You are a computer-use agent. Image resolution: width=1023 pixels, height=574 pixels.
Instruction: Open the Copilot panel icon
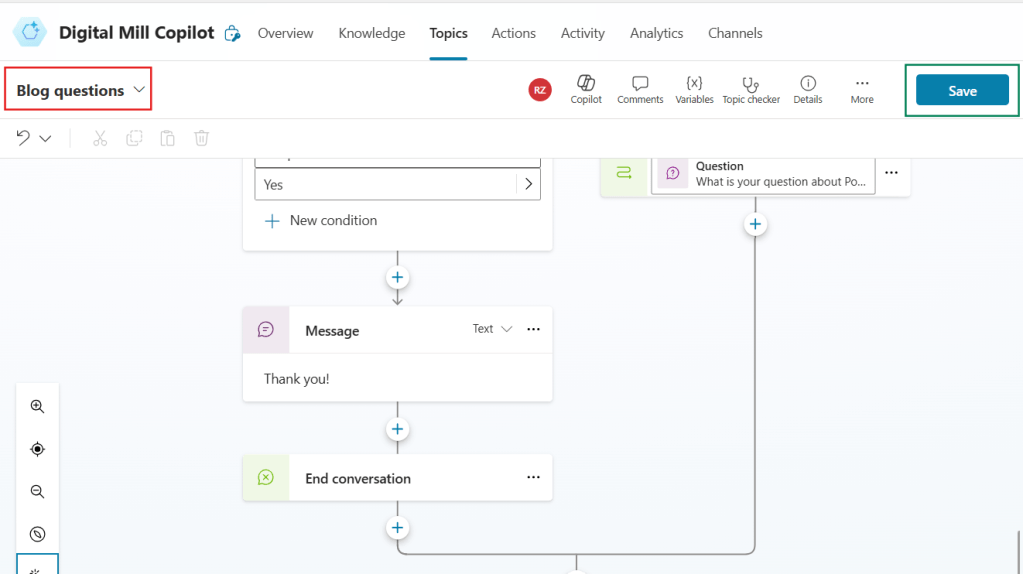pyautogui.click(x=586, y=89)
